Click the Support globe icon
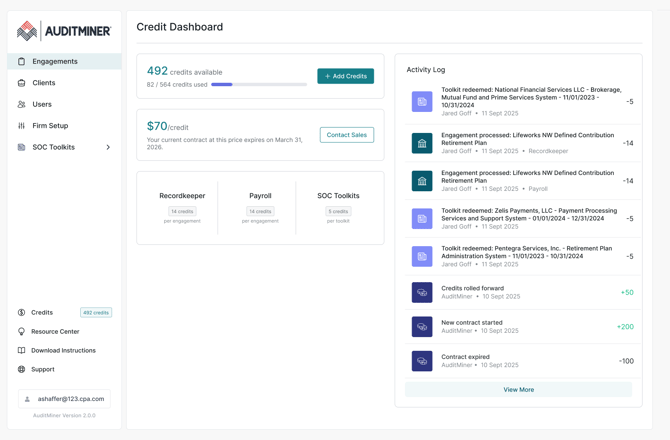 pyautogui.click(x=22, y=369)
